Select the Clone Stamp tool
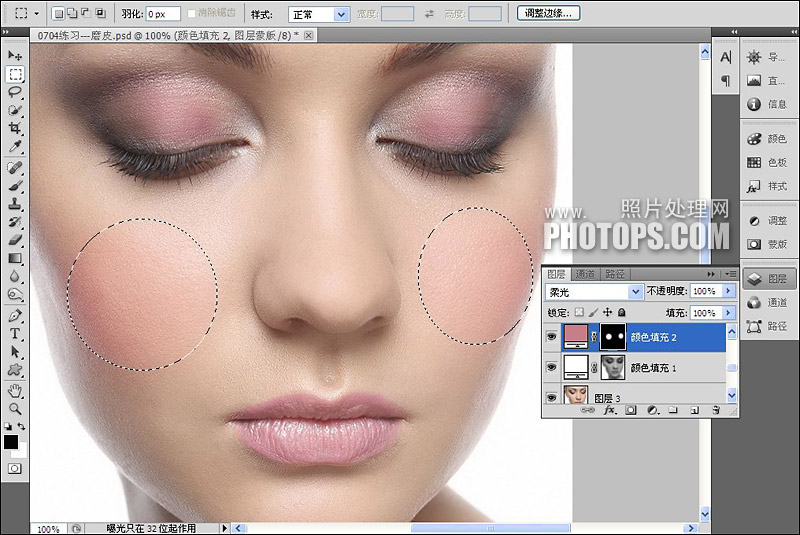 point(15,203)
